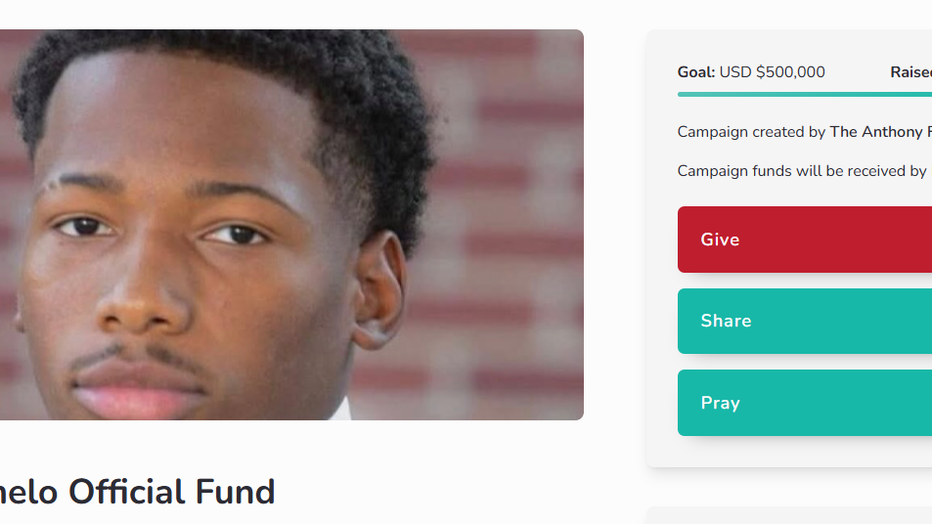The height and width of the screenshot is (524, 932).
Task: Click the Share label on the teal button
Action: coord(726,321)
